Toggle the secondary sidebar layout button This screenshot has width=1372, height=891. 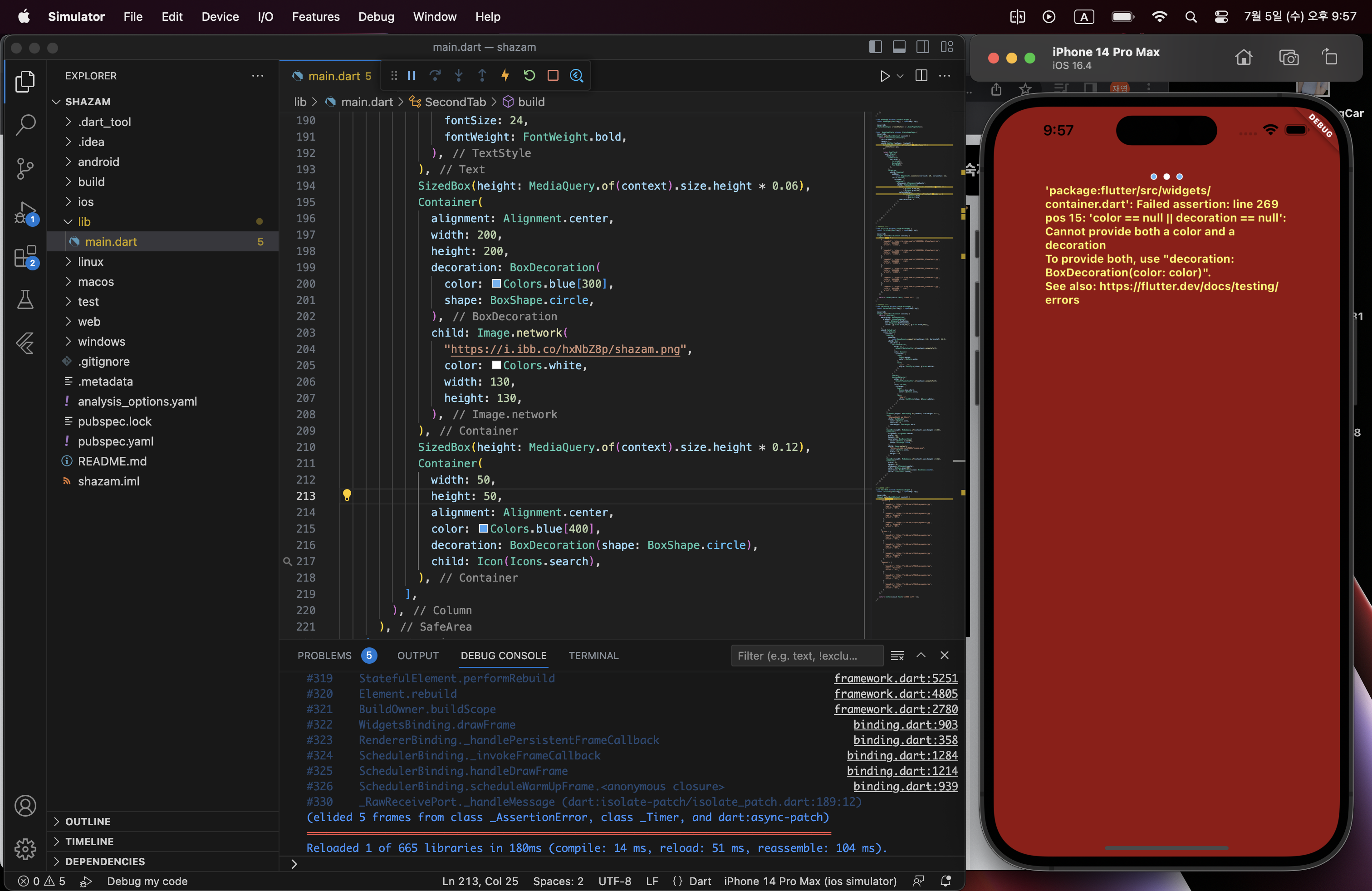coord(923,47)
